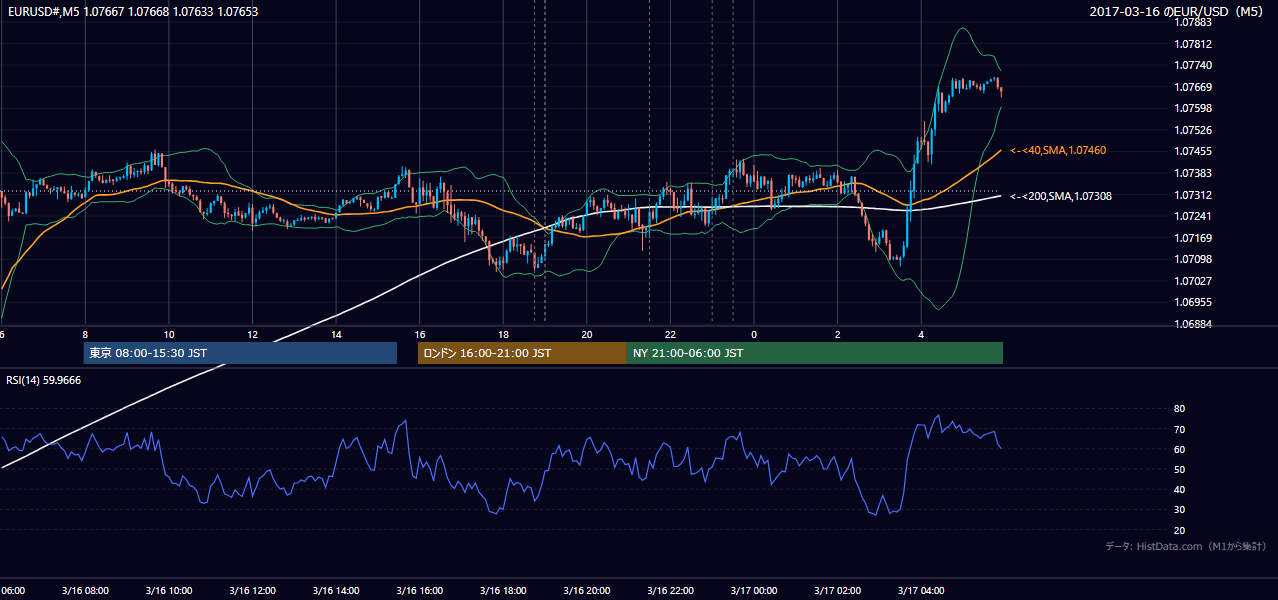Click the 3/16 08:00 time axis label
The height and width of the screenshot is (600, 1278).
85,591
